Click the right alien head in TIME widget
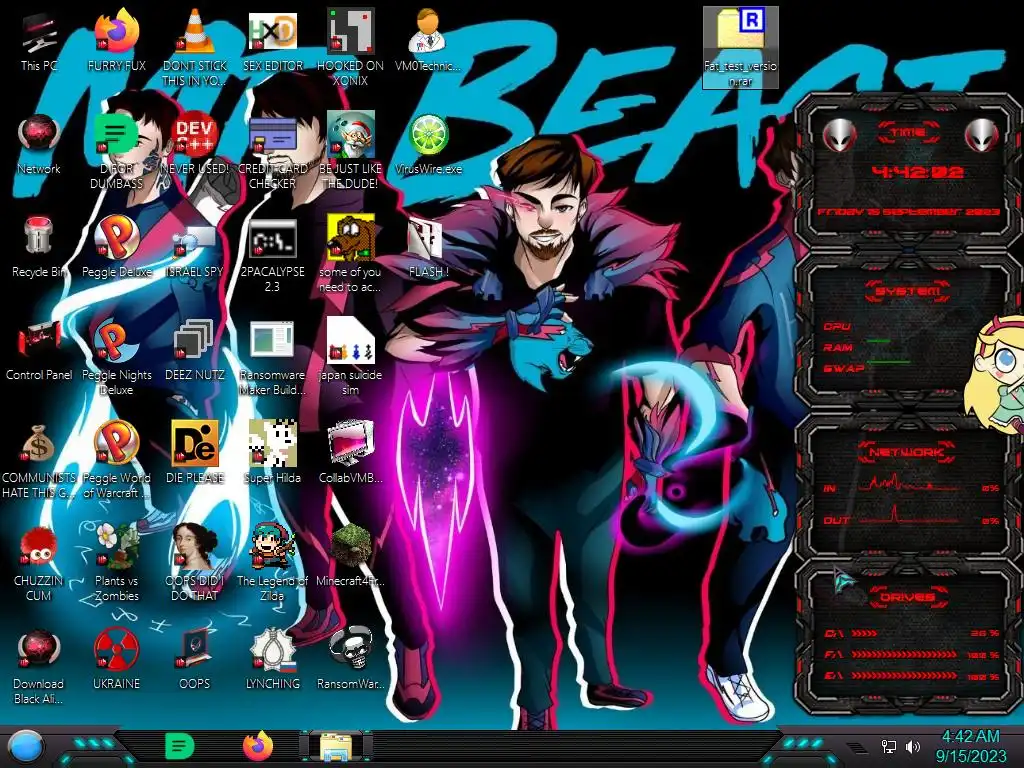The image size is (1024, 768). [x=982, y=136]
